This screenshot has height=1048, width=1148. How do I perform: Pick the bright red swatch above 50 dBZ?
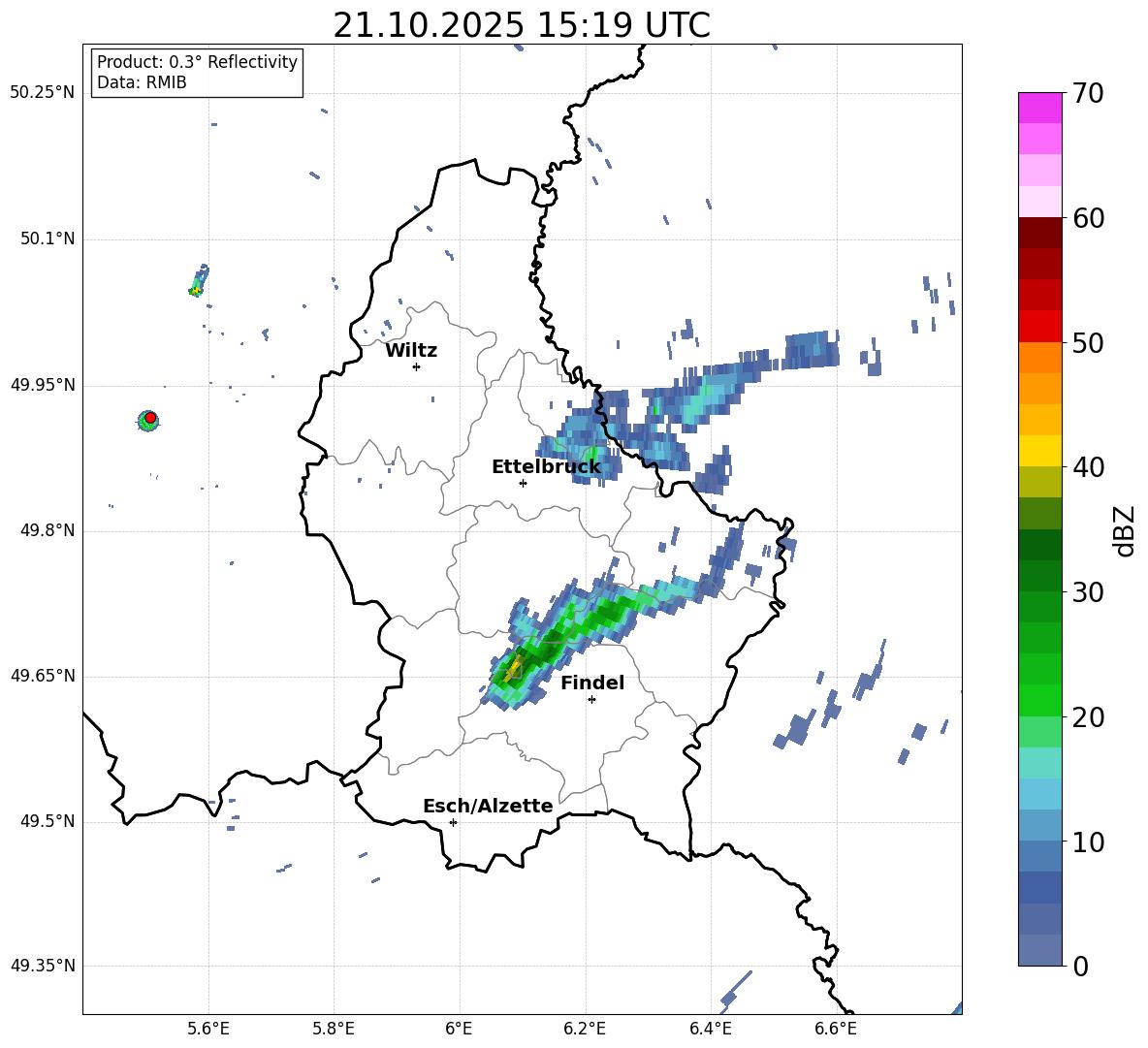(1039, 327)
